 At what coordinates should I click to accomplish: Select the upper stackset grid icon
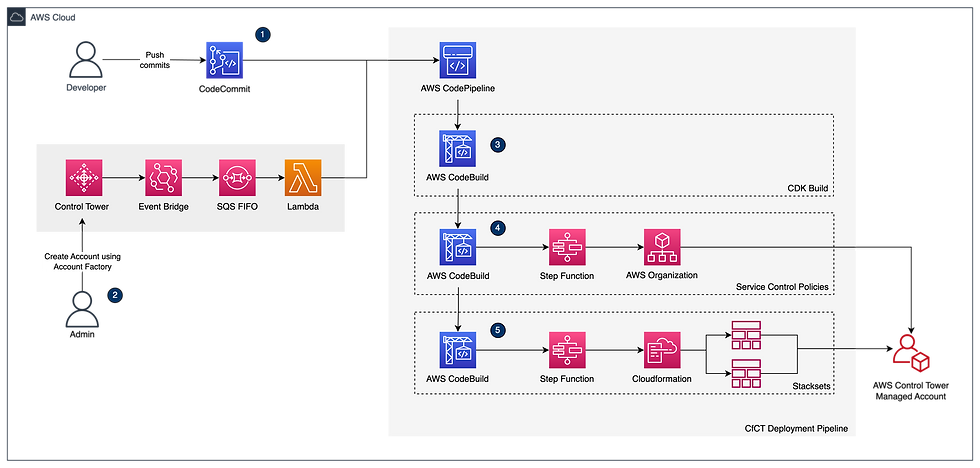[x=746, y=335]
